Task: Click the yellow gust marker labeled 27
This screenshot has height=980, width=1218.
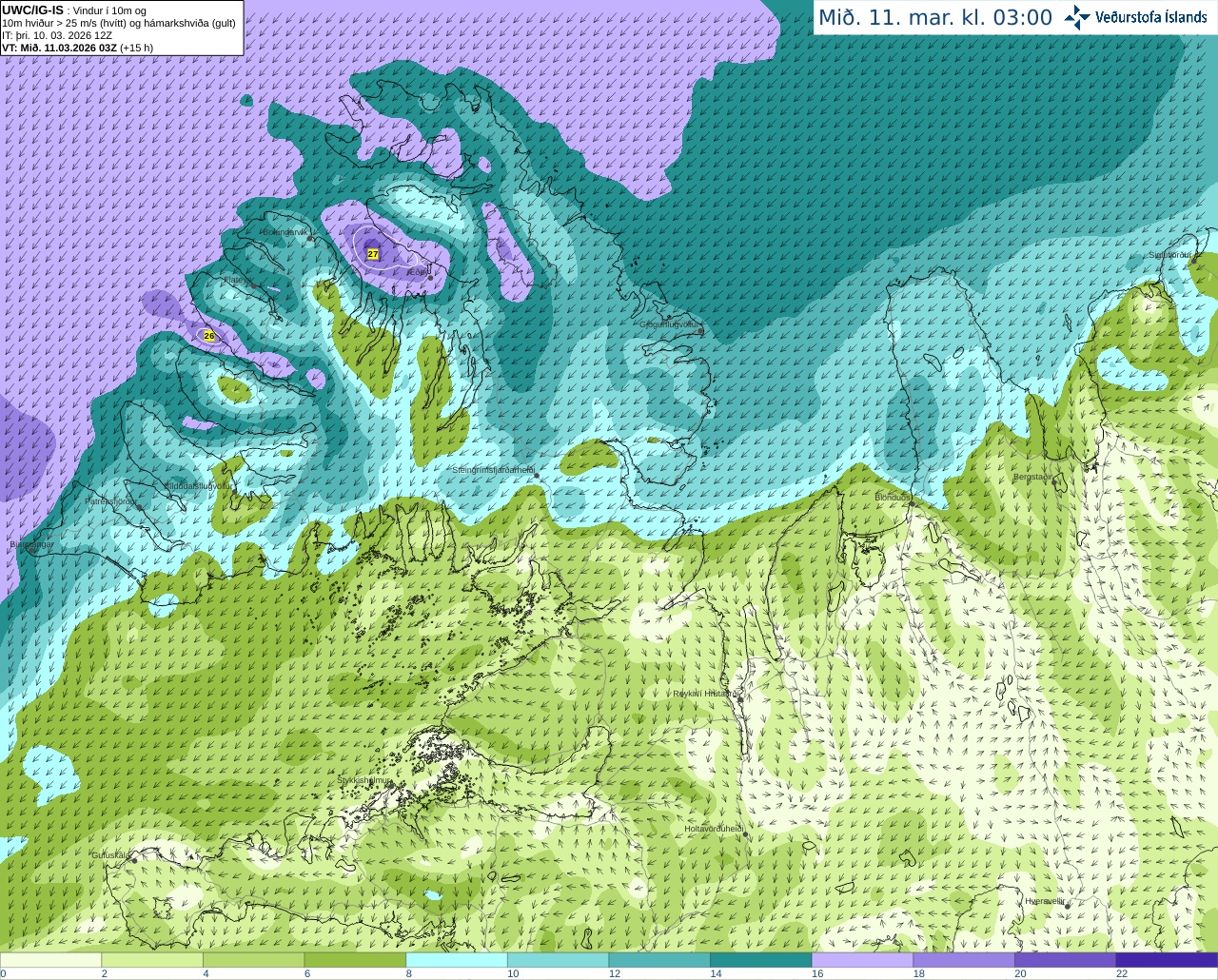Action: pyautogui.click(x=373, y=254)
